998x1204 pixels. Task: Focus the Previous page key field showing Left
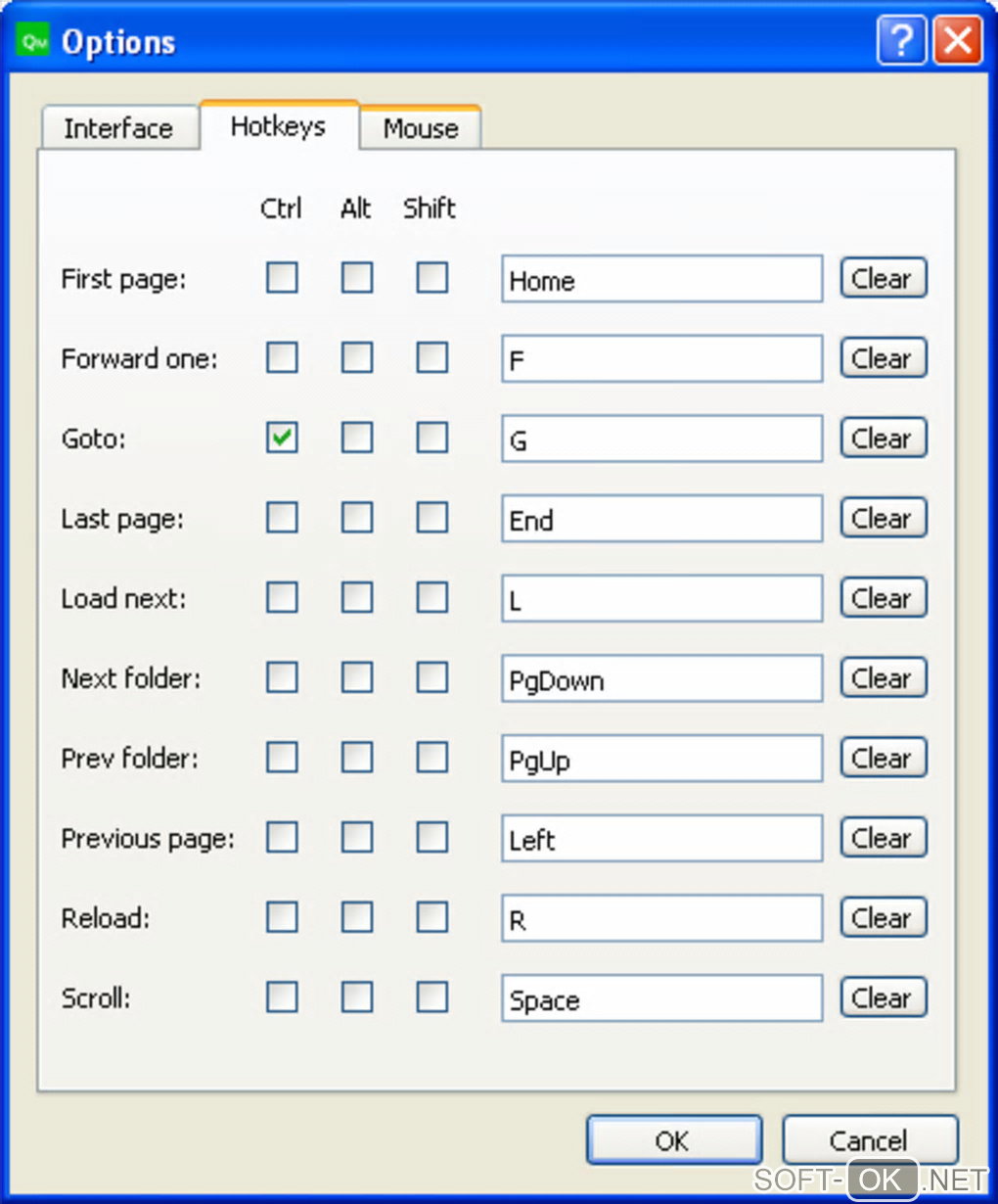click(661, 839)
